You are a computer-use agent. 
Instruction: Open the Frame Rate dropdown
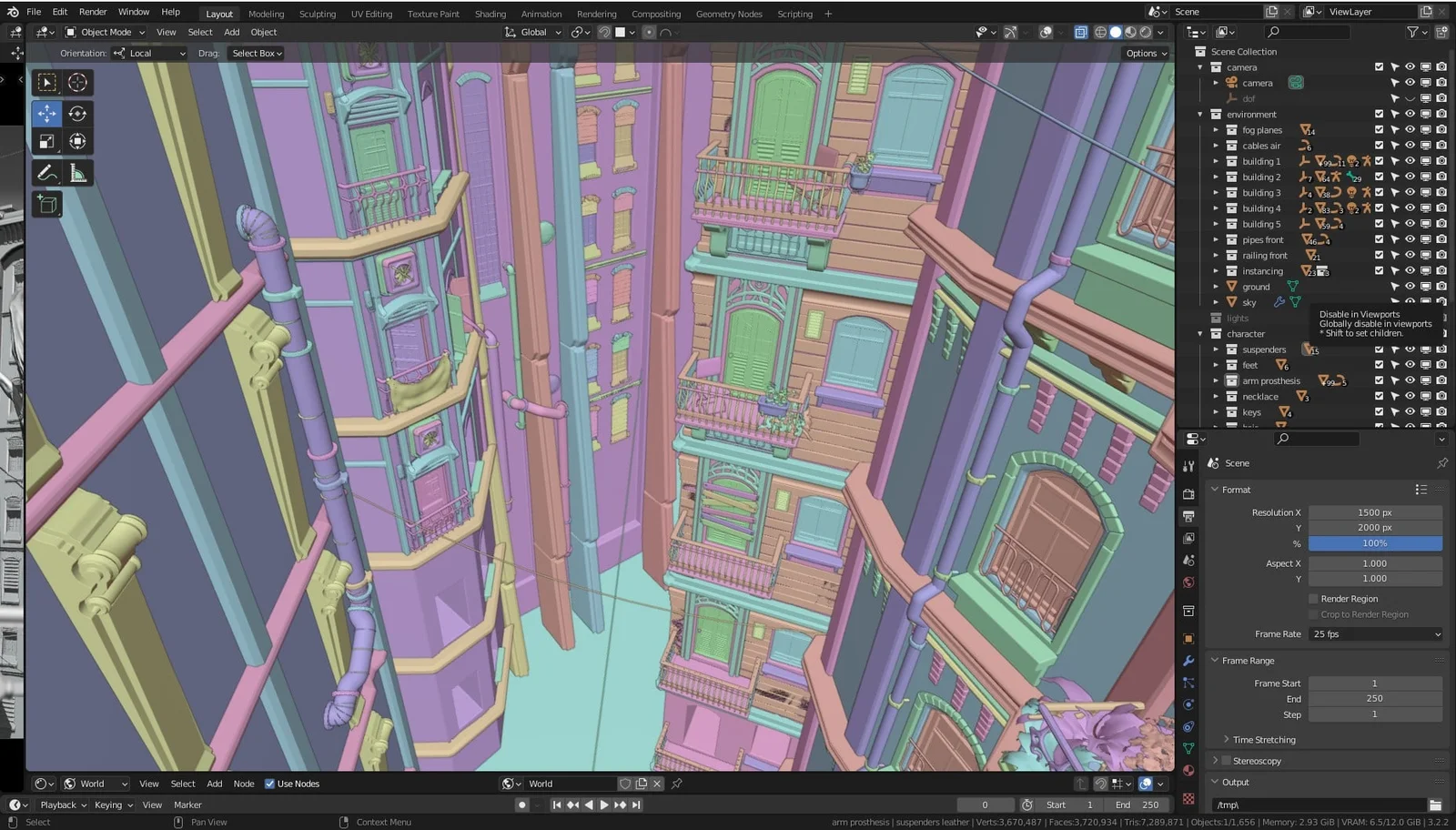tap(1375, 634)
